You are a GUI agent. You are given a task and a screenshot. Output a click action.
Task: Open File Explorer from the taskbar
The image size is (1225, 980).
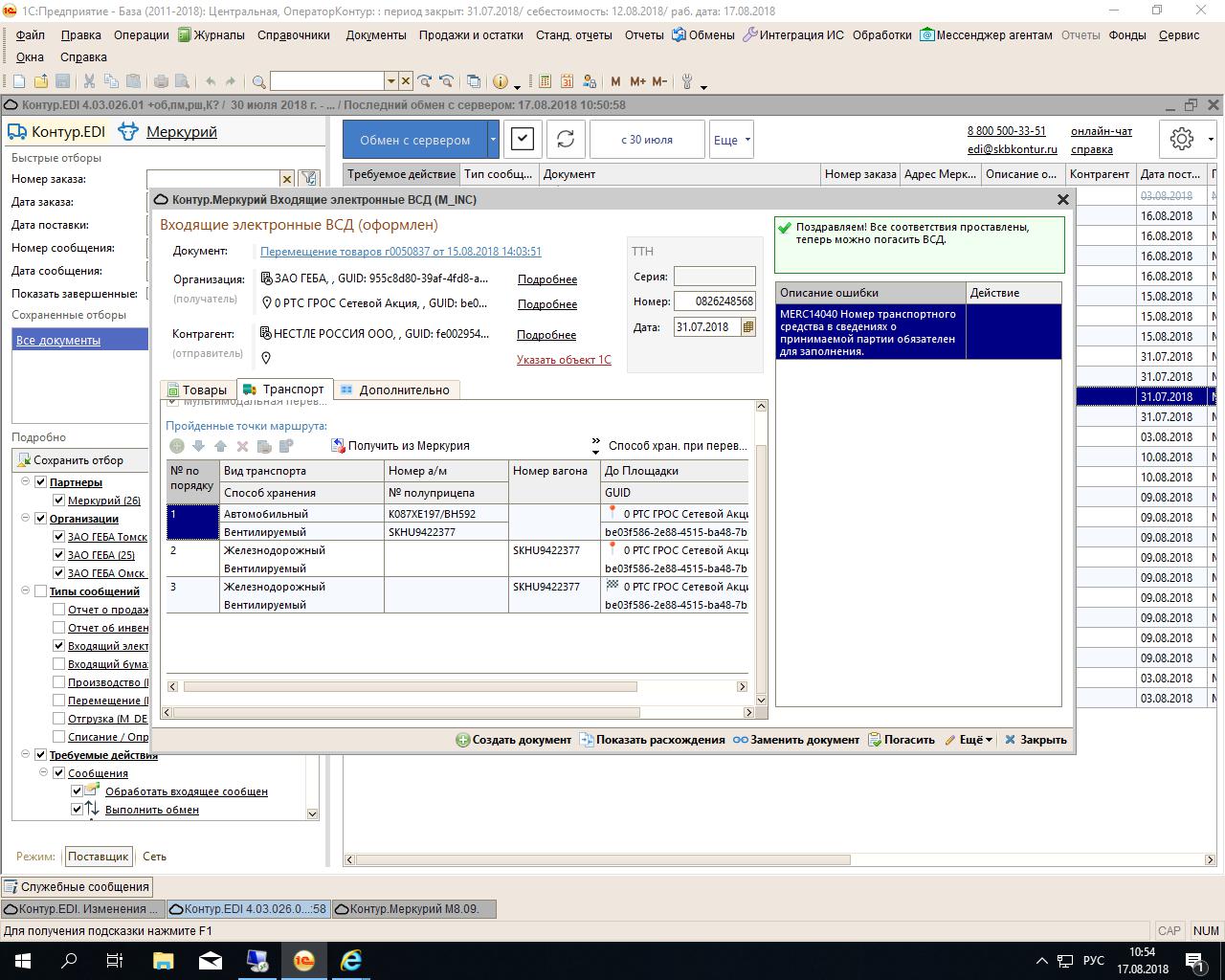point(163,960)
